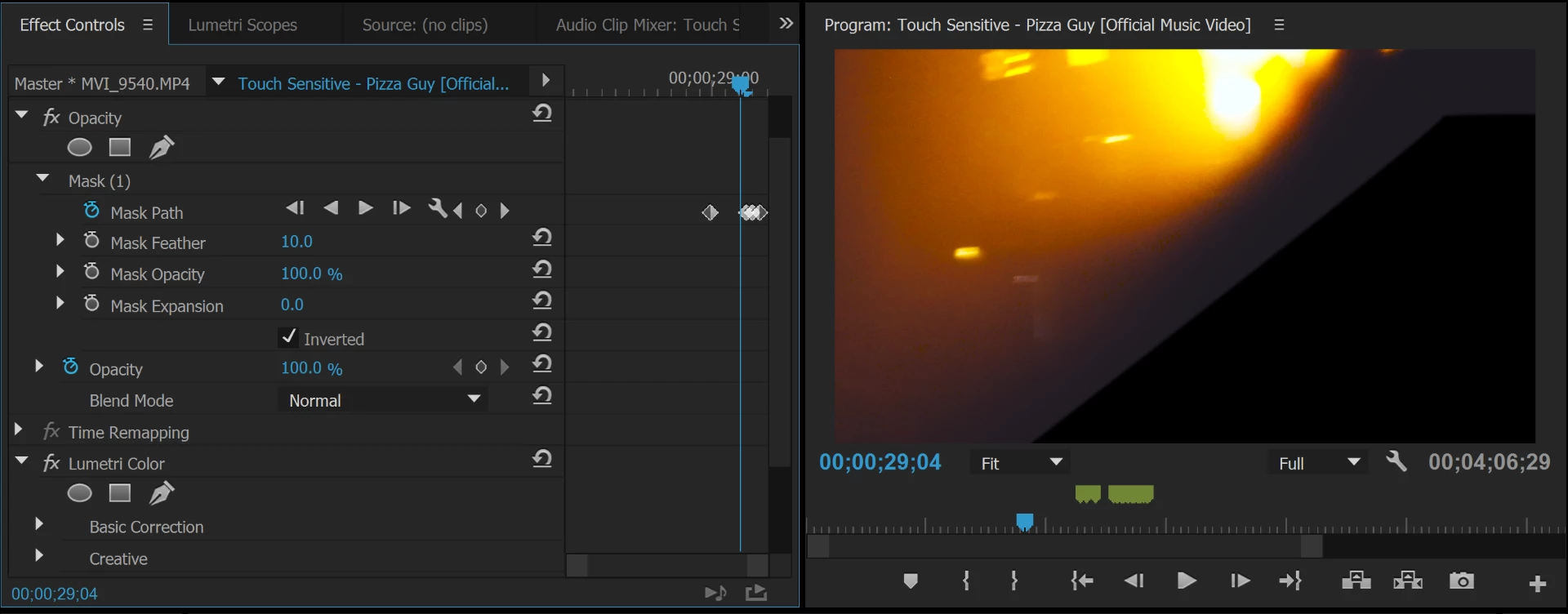
Task: Toggle the Opacity fx effect on/off
Action: 51,118
